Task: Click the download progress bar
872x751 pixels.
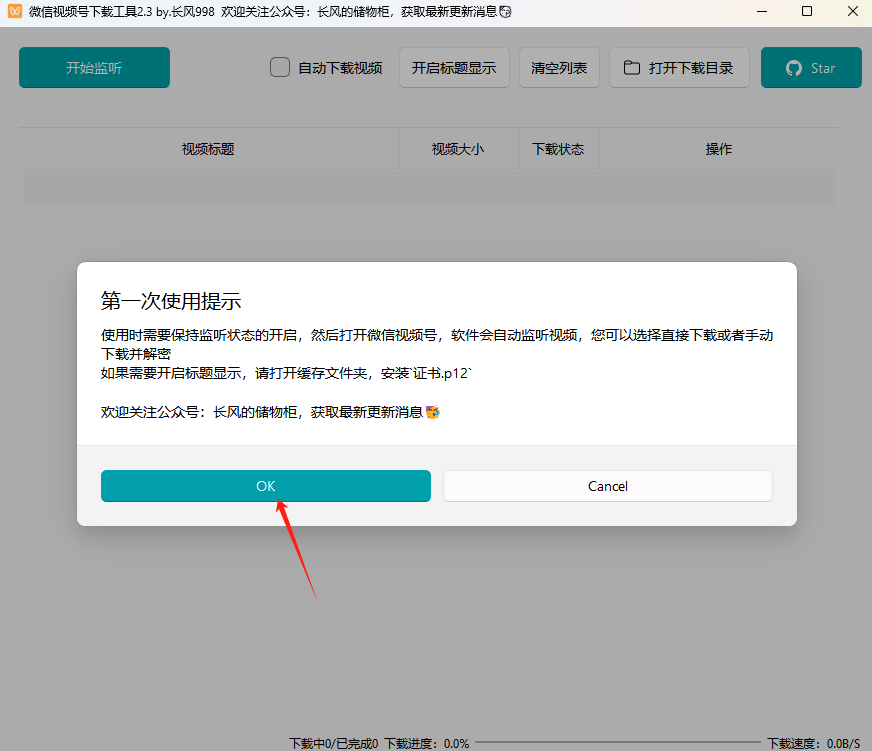Action: [x=617, y=742]
